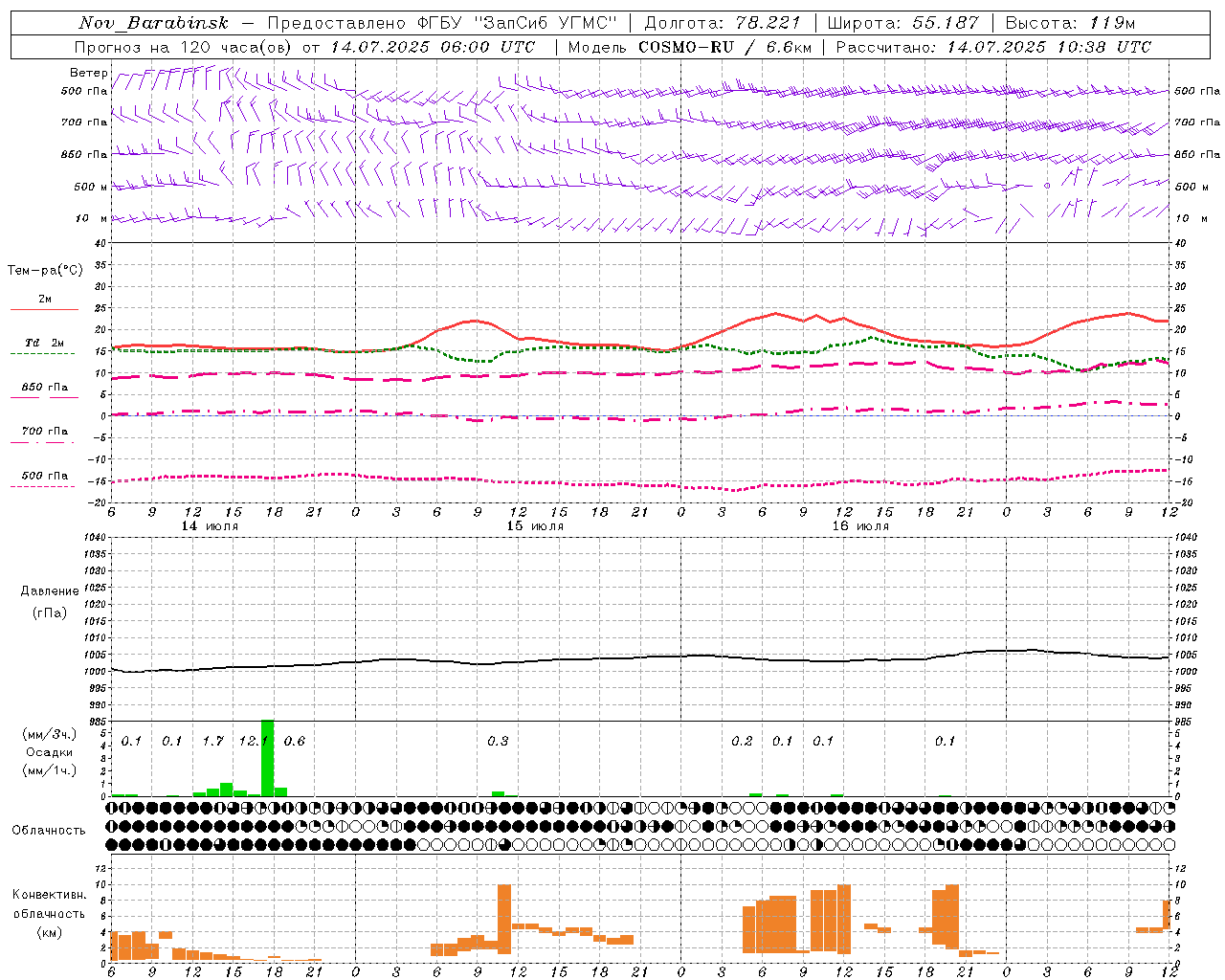Select the 'Прогноз на 120 часа(ов)' forecast text

point(185,47)
